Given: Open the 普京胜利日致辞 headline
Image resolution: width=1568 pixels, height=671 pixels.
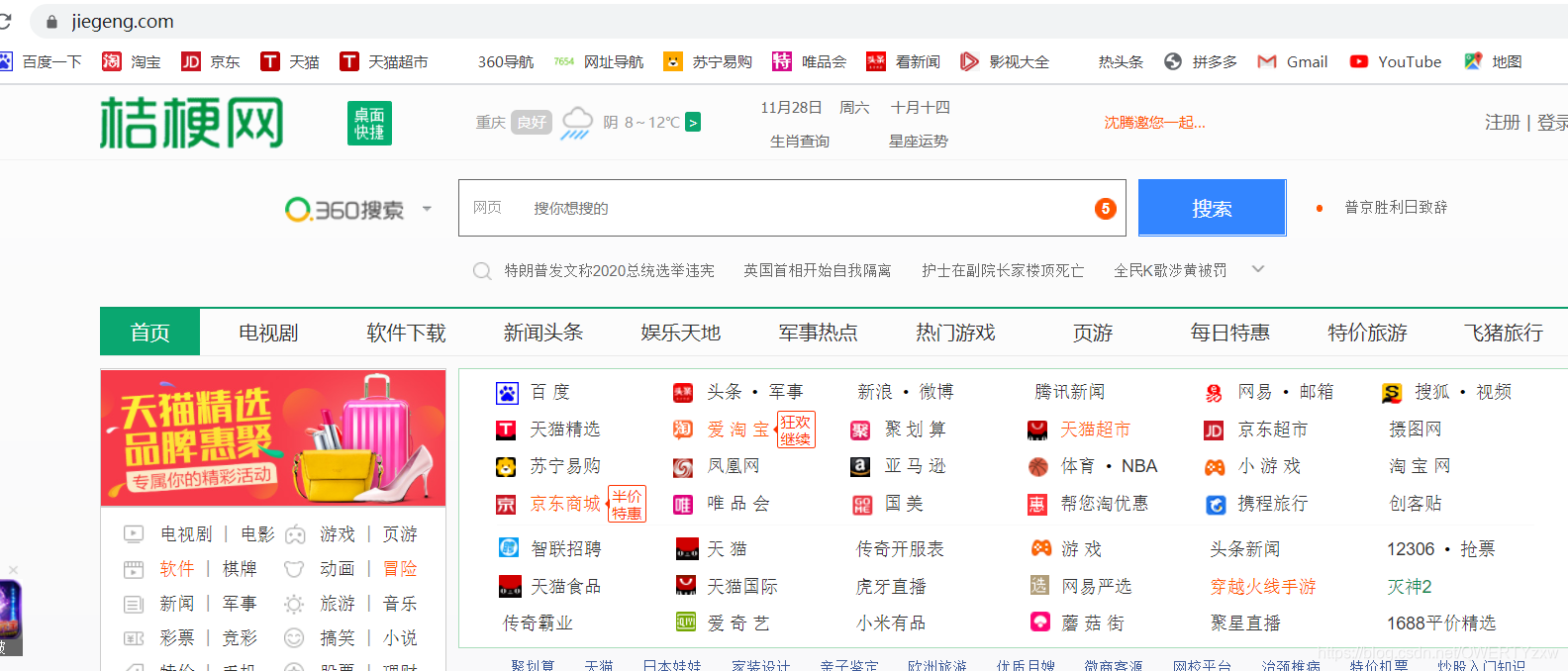Looking at the screenshot, I should tap(1396, 208).
